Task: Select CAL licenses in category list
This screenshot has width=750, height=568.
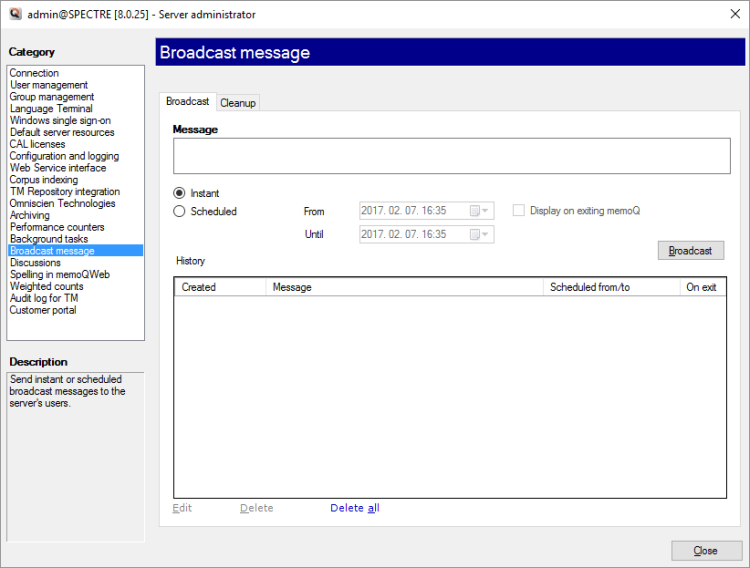Action: [37, 144]
